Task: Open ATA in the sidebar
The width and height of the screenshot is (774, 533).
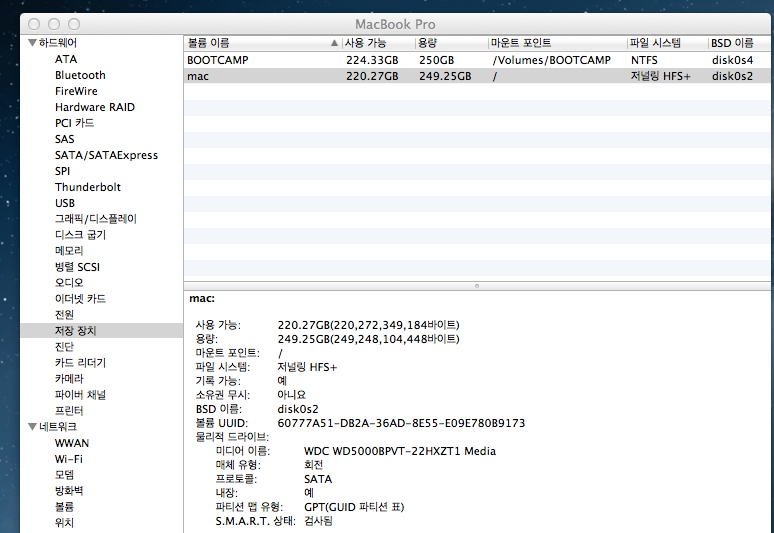Action: (x=66, y=59)
